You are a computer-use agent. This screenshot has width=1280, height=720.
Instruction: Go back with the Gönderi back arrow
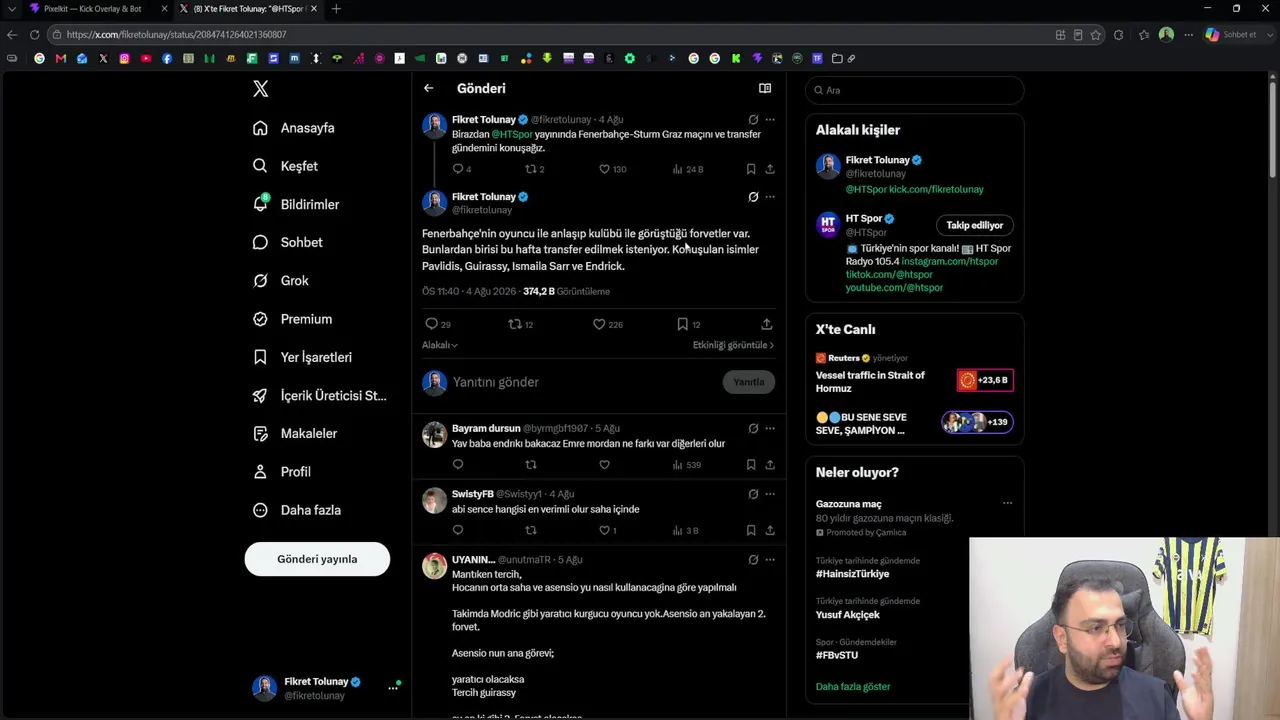(x=428, y=88)
